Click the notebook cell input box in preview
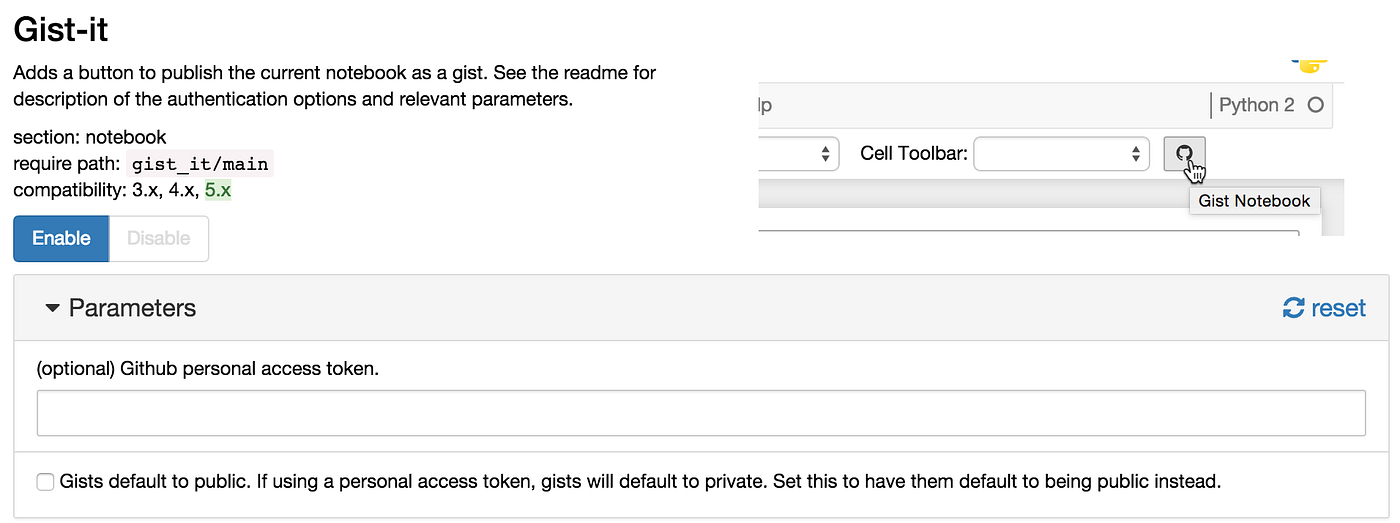Image resolution: width=1400 pixels, height=523 pixels. [x=1030, y=233]
